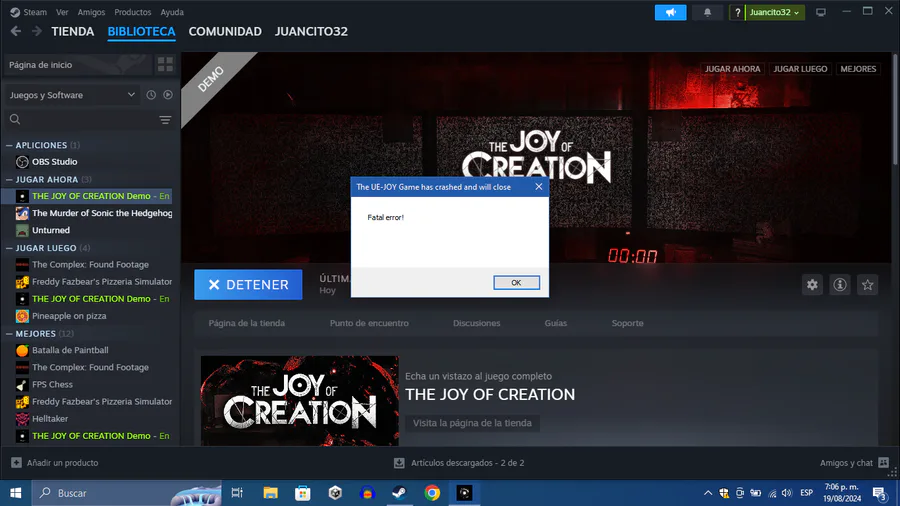Open Microsoft Store from the taskbar
Image resolution: width=900 pixels, height=506 pixels.
tap(302, 493)
